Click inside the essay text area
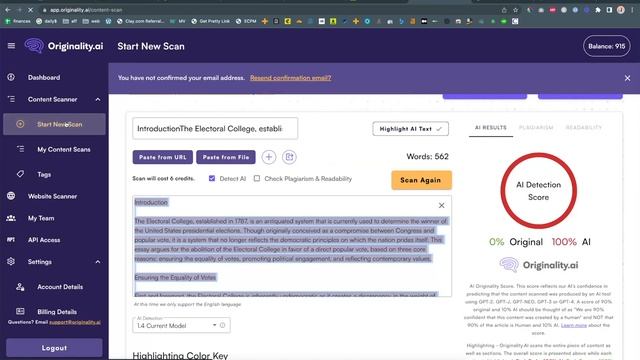 (292, 246)
